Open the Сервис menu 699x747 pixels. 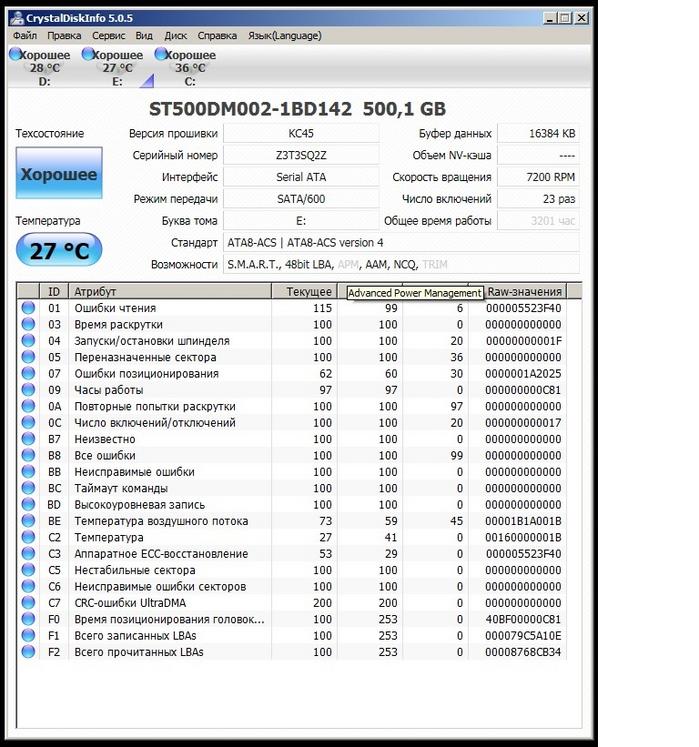(109, 36)
